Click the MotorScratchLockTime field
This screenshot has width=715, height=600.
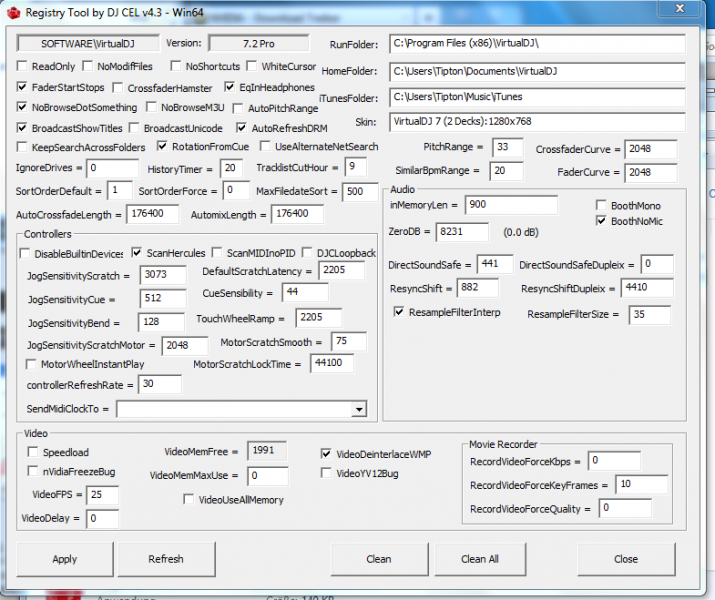tap(332, 363)
